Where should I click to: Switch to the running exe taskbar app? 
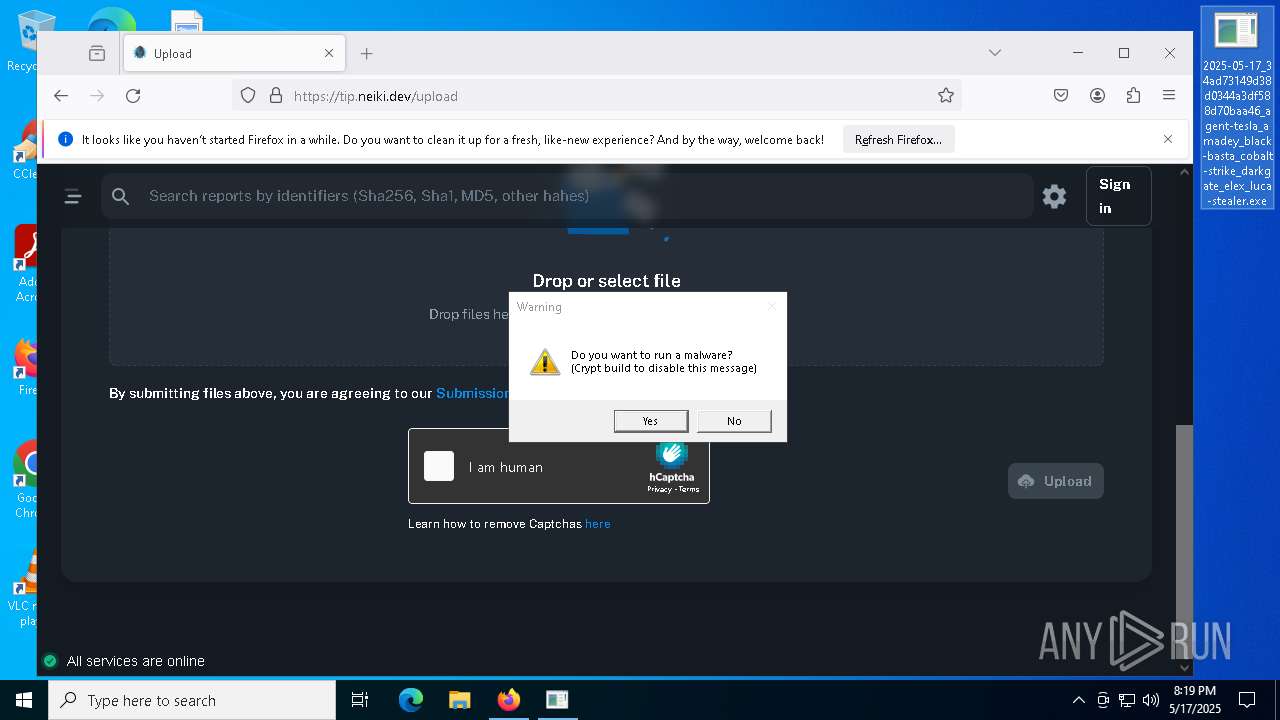557,700
